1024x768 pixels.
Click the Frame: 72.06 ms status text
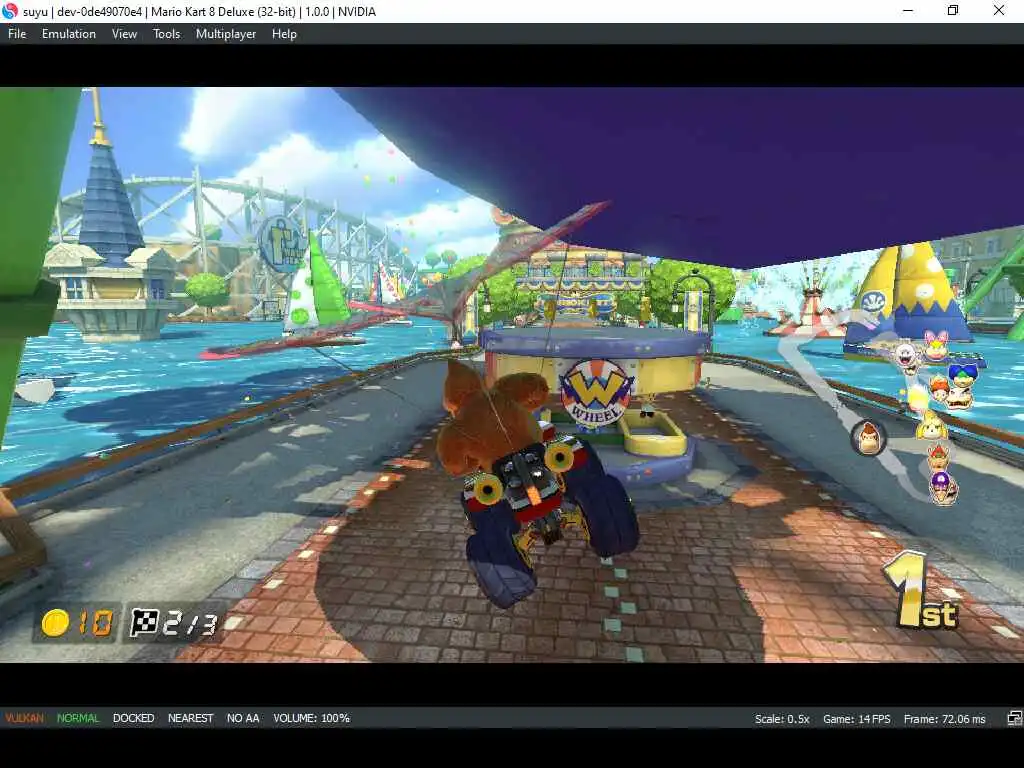coord(944,719)
